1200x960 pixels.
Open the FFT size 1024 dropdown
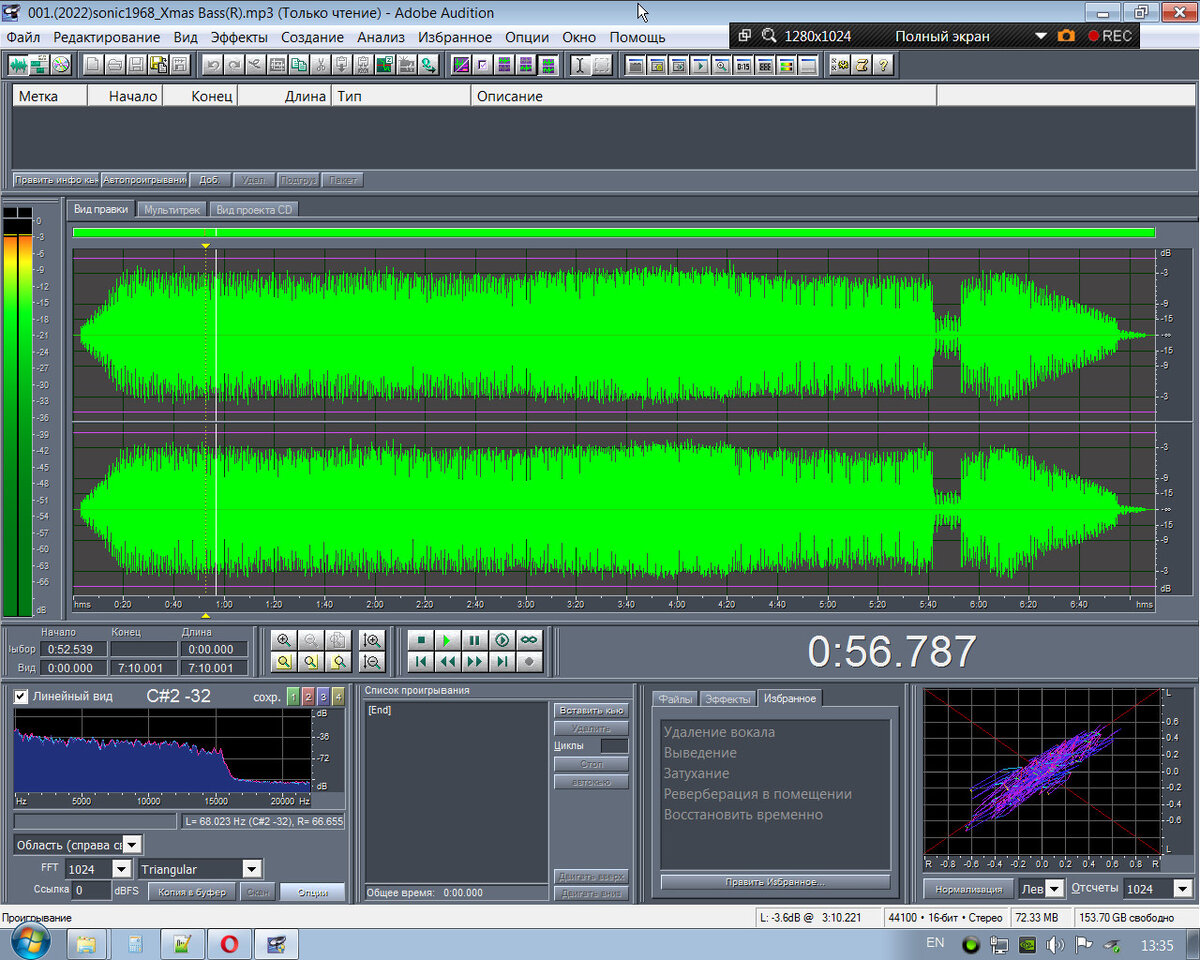coord(122,869)
